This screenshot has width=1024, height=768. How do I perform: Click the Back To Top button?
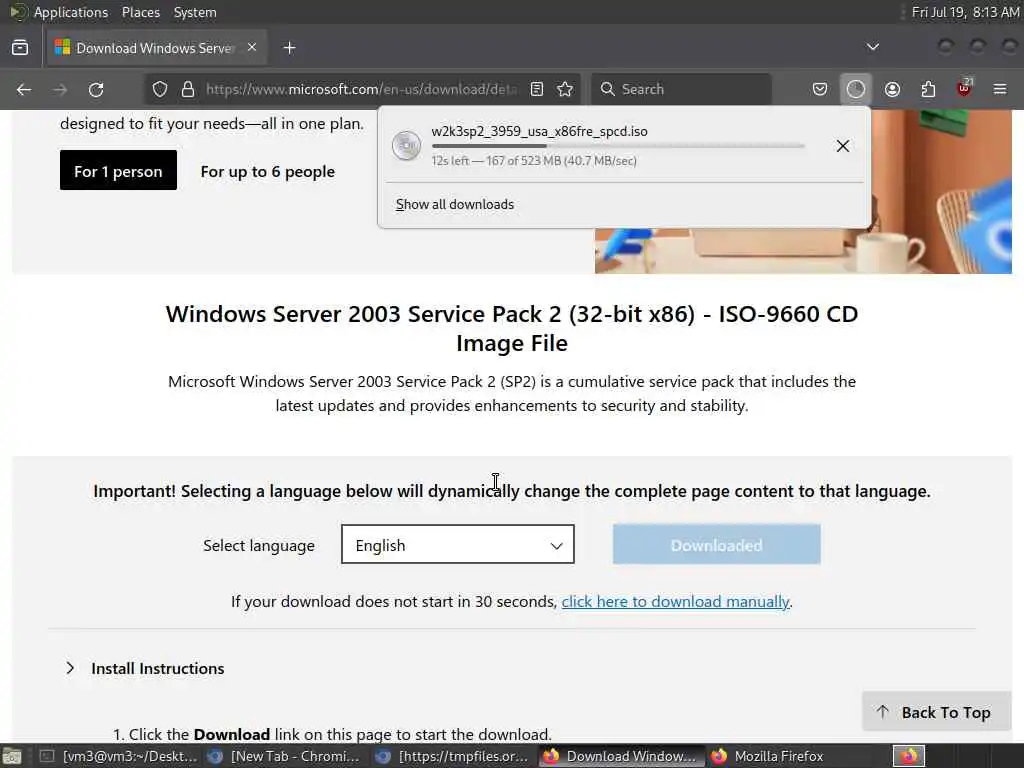click(x=936, y=712)
